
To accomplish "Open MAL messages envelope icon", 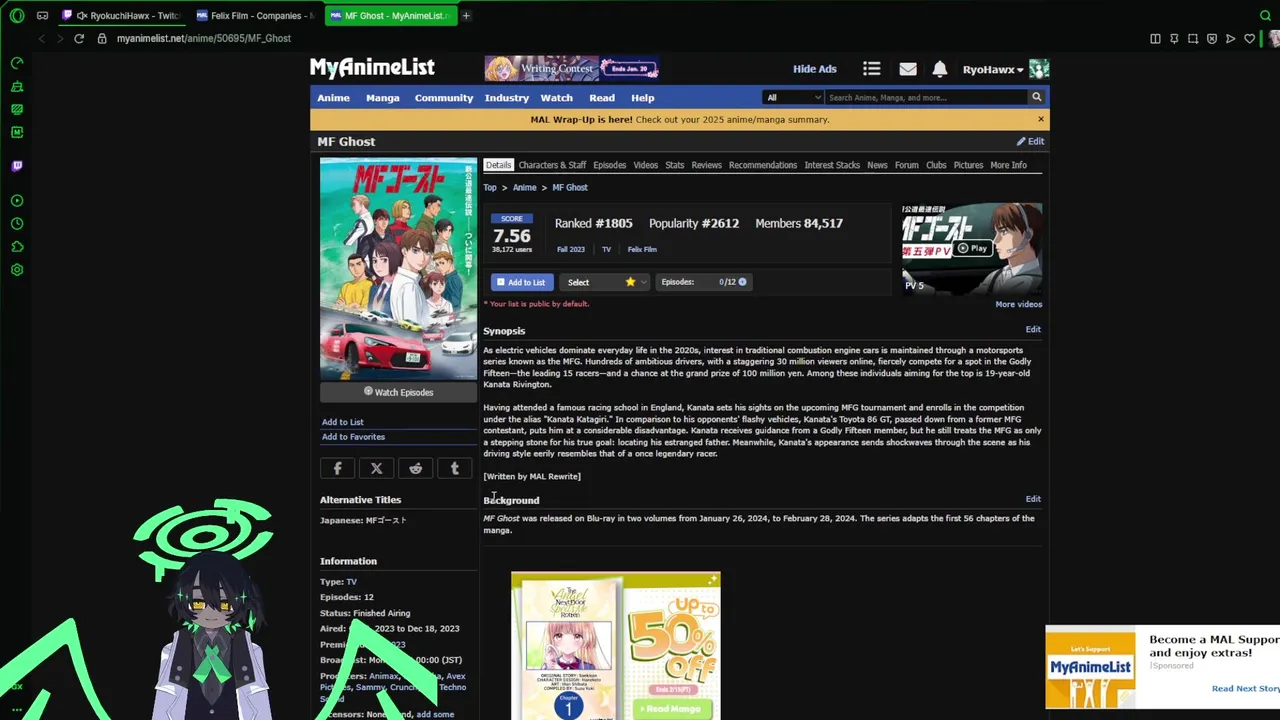I will 908,69.
